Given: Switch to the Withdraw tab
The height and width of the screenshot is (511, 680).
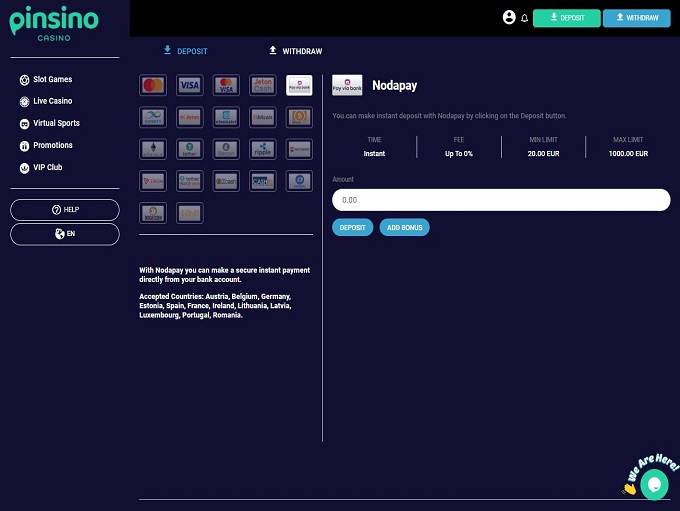Looking at the screenshot, I should pyautogui.click(x=295, y=51).
